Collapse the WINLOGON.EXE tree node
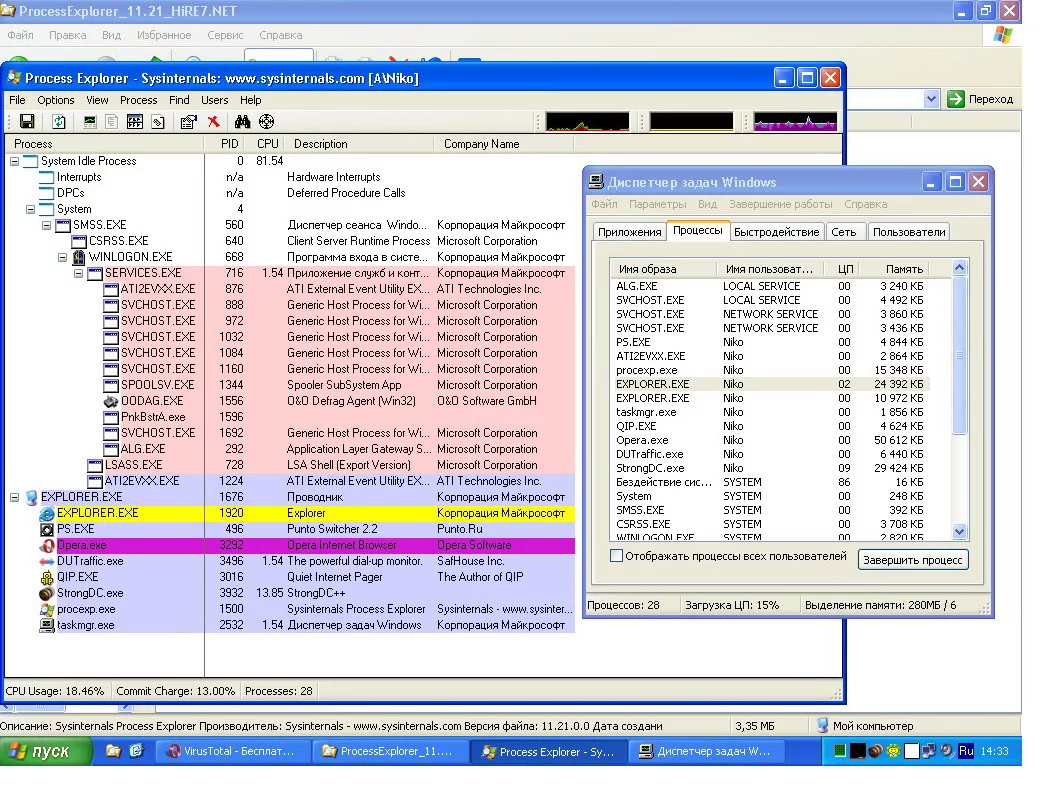This screenshot has height=810, width=1060. point(63,257)
